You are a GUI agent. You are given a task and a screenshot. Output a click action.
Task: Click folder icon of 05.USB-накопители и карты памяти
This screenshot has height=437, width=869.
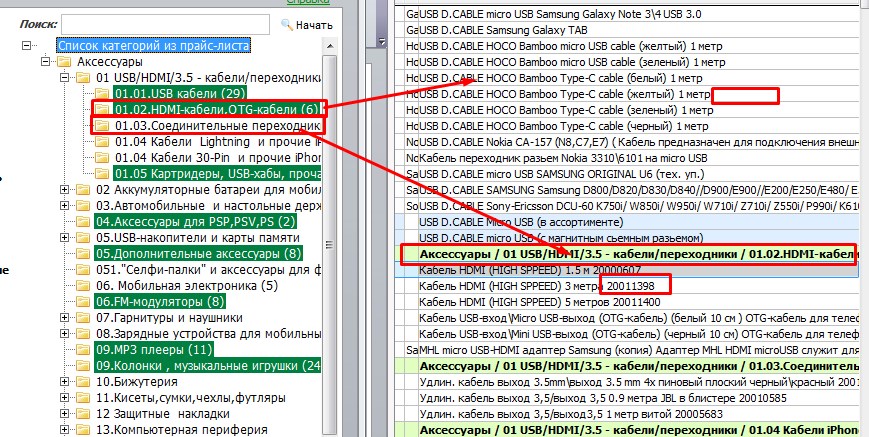tap(83, 238)
